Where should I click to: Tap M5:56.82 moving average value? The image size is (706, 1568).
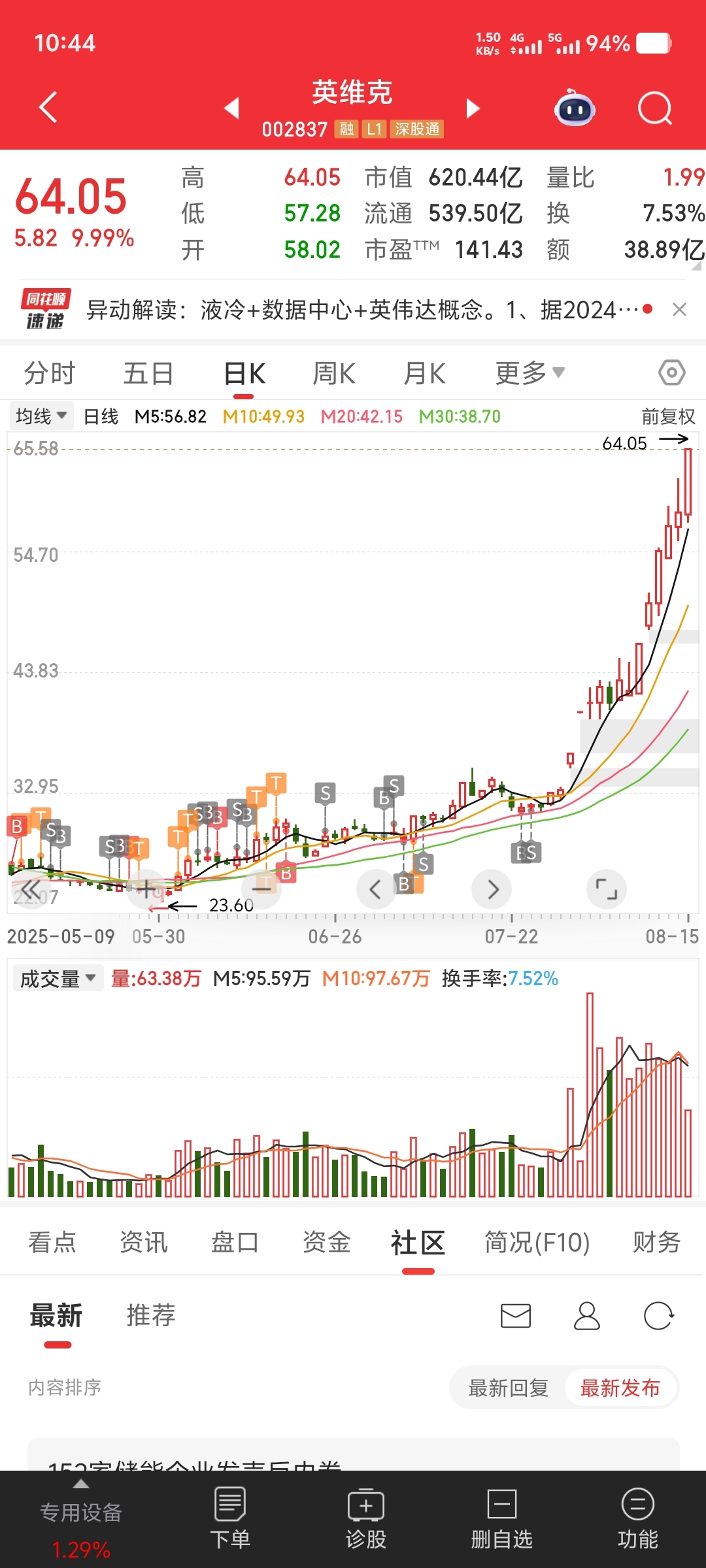(x=171, y=416)
